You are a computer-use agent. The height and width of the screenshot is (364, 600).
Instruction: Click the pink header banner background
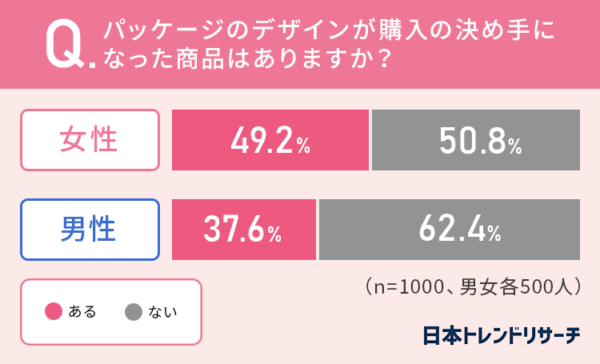tap(300, 44)
